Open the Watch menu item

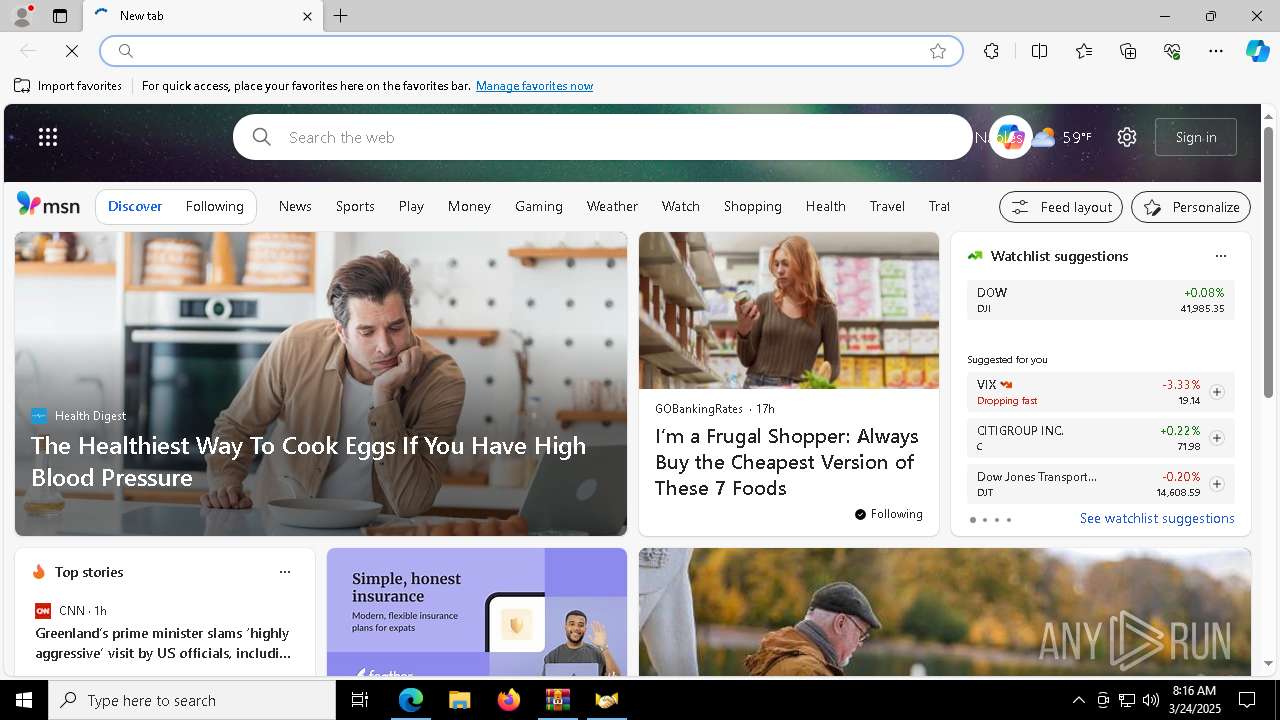pos(680,206)
